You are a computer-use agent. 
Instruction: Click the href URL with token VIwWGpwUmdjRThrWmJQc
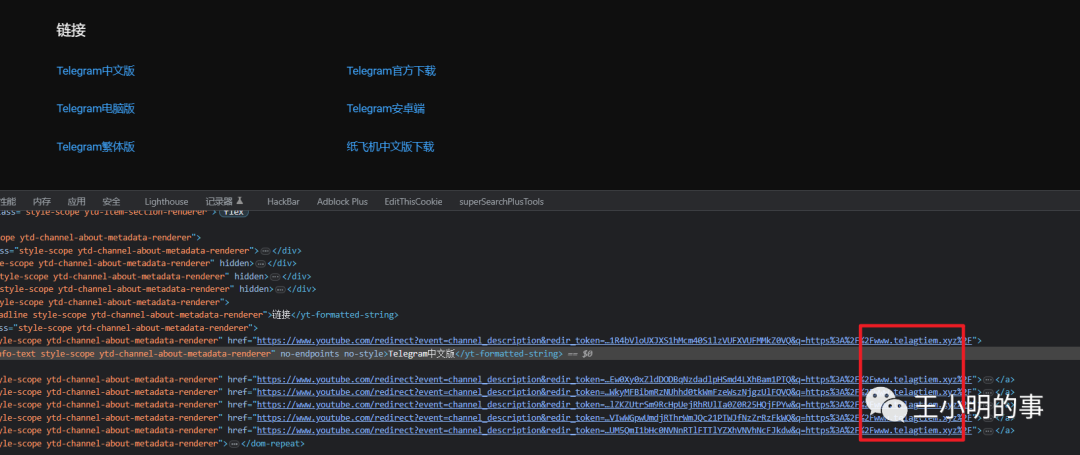pos(614,418)
